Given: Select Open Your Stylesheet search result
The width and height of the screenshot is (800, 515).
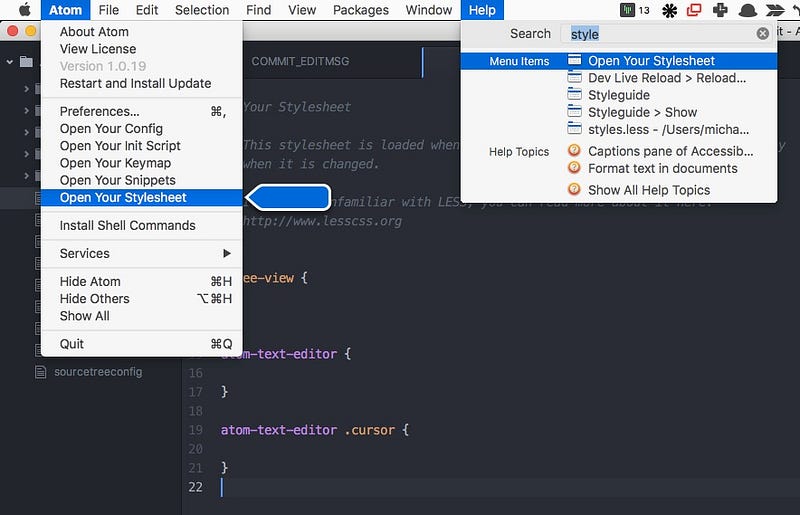Looking at the screenshot, I should point(619,61).
